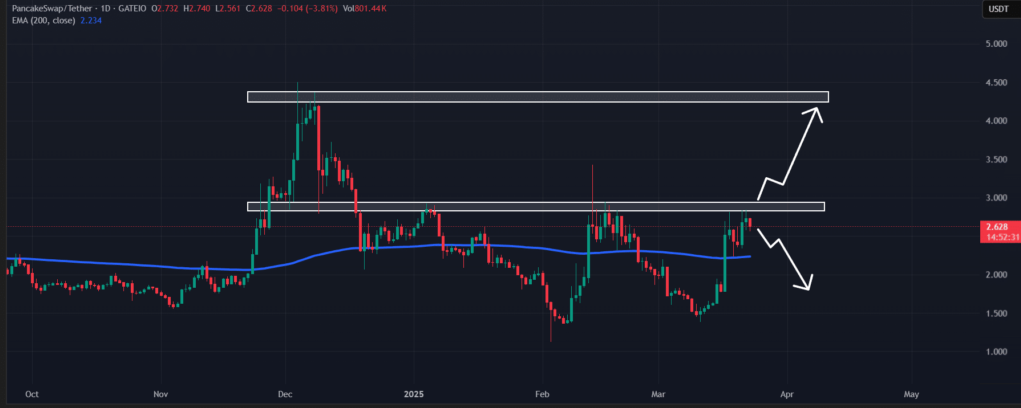Click the 1.500 price axis label
The image size is (1021, 408).
point(996,314)
